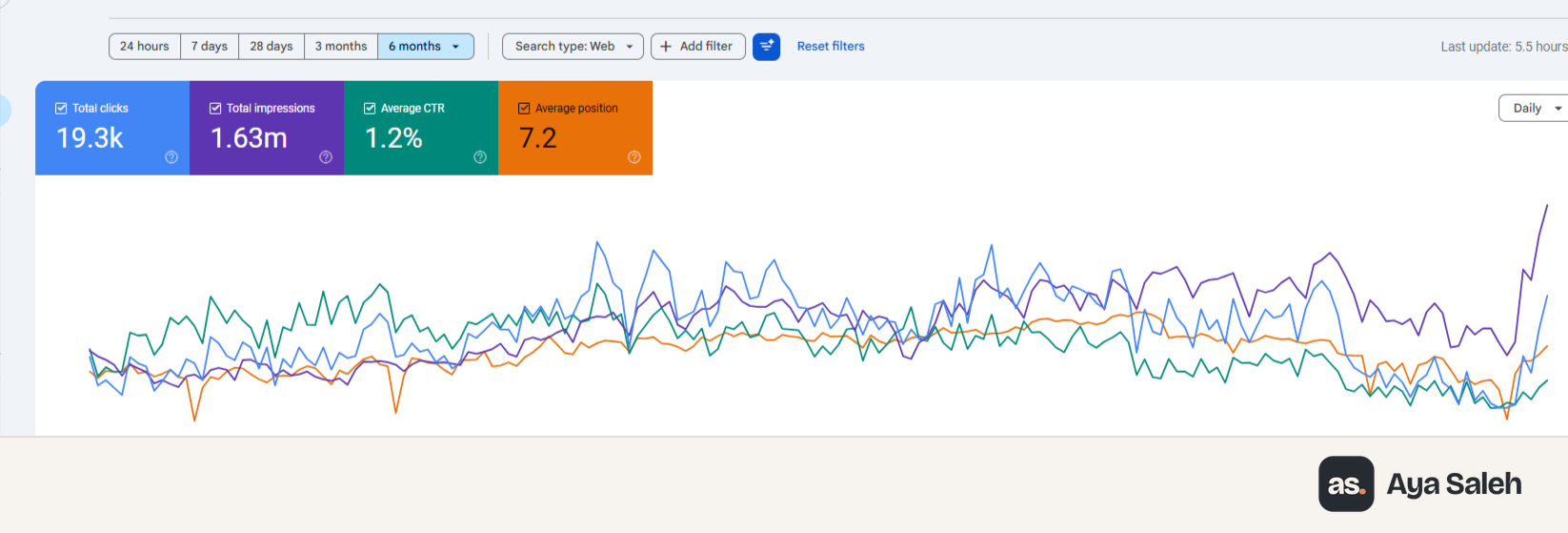The width and height of the screenshot is (1568, 533).
Task: Open the Daily granularity dropdown
Action: [x=1535, y=108]
